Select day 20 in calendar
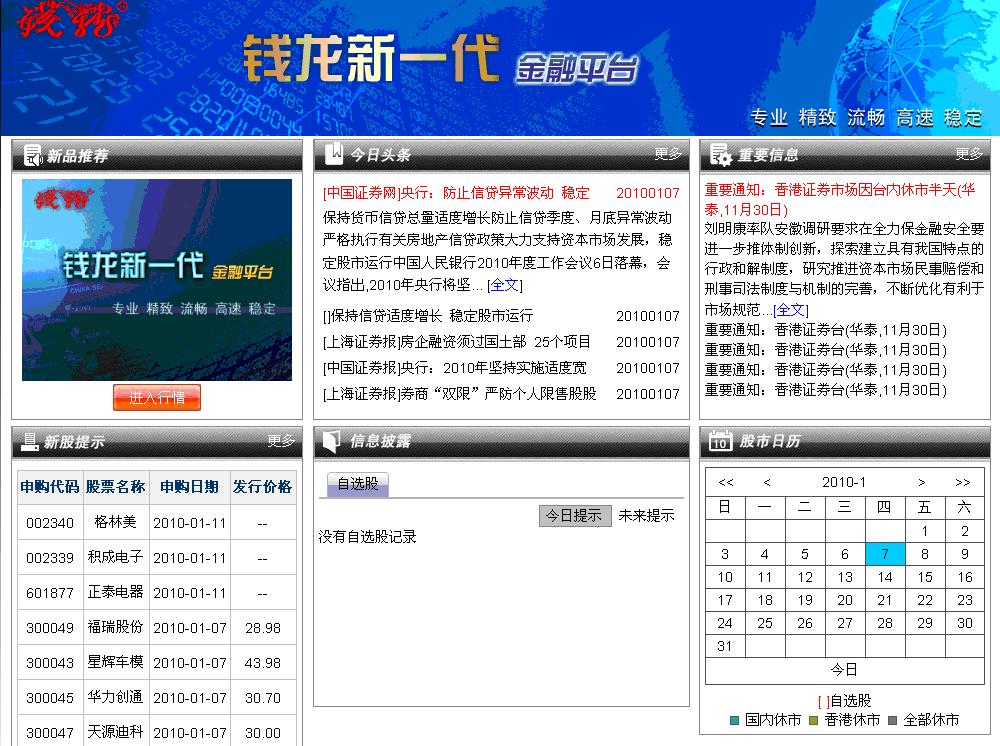1000x746 pixels. point(844,600)
